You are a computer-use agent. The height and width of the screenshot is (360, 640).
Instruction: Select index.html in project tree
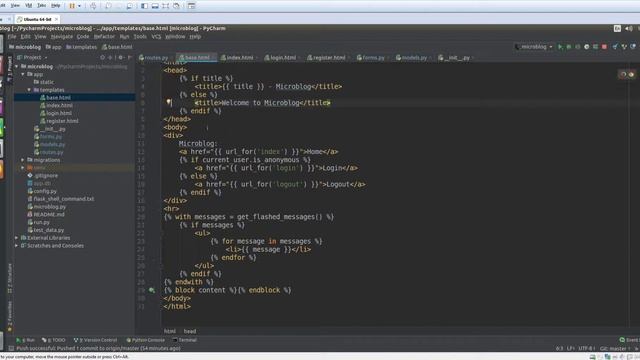point(56,105)
